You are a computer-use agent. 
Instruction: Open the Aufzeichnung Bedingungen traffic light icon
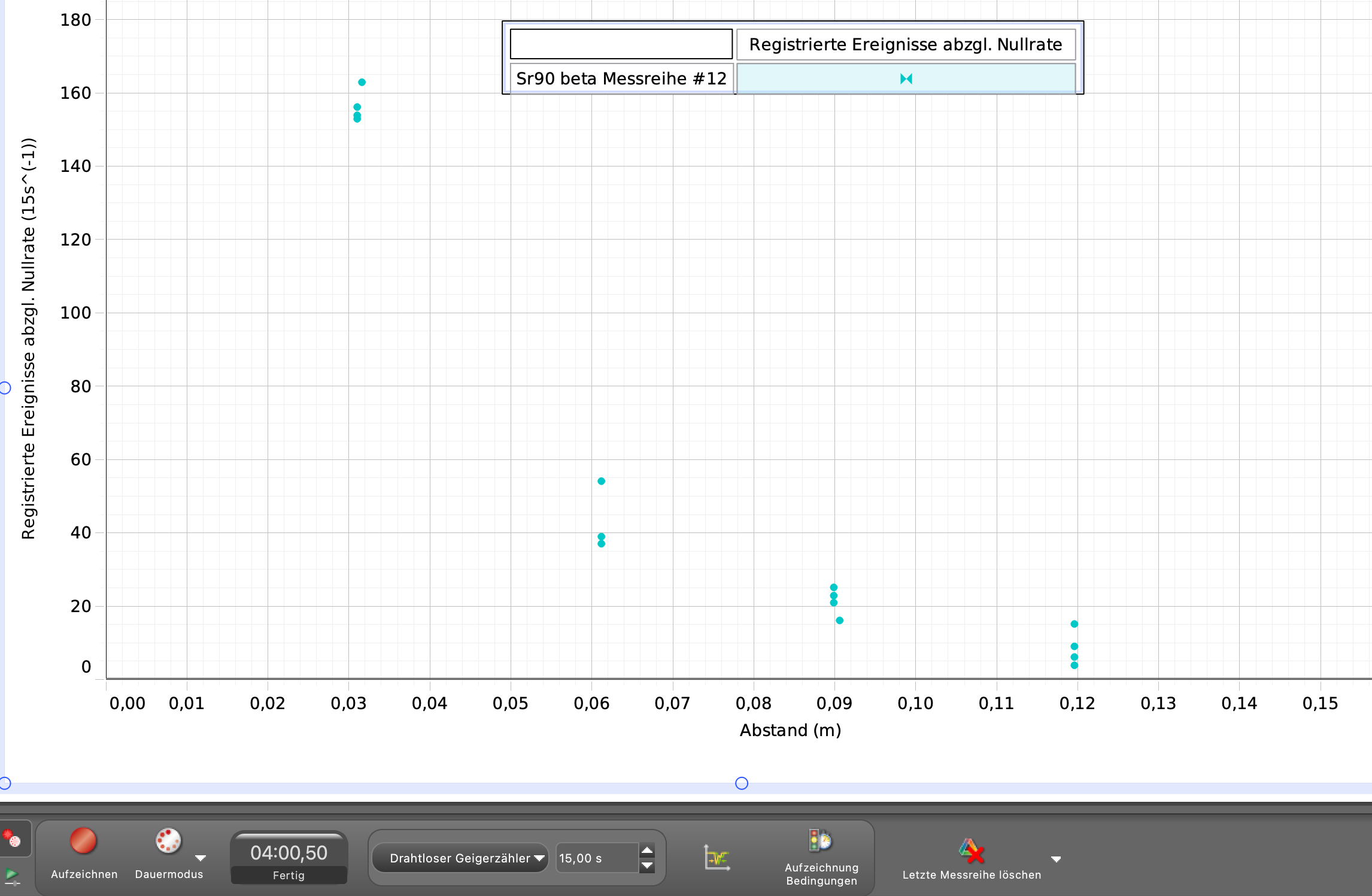820,841
